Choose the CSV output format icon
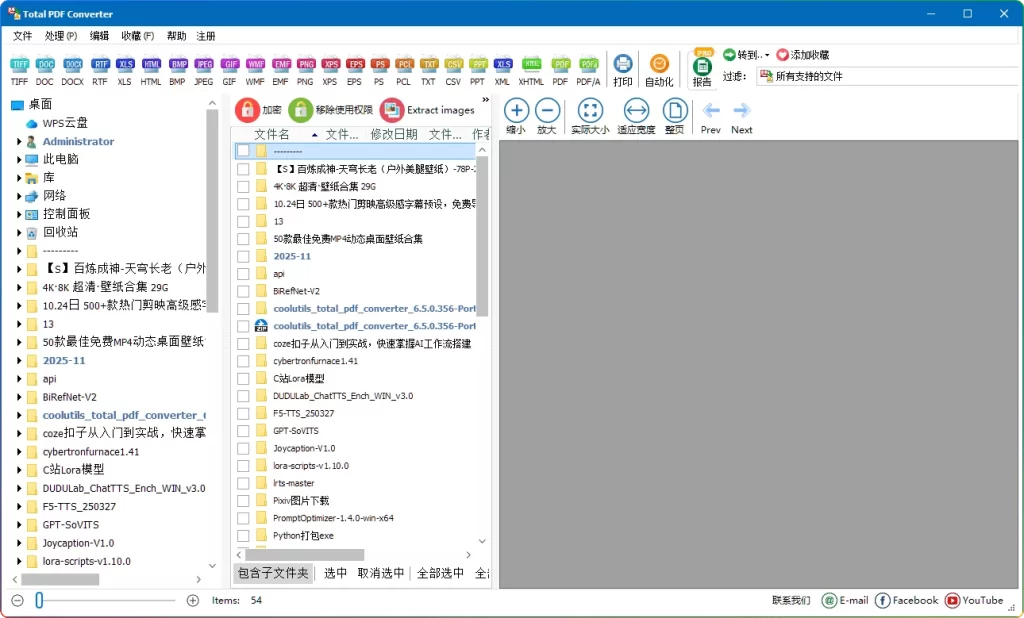This screenshot has height=618, width=1024. [x=453, y=65]
